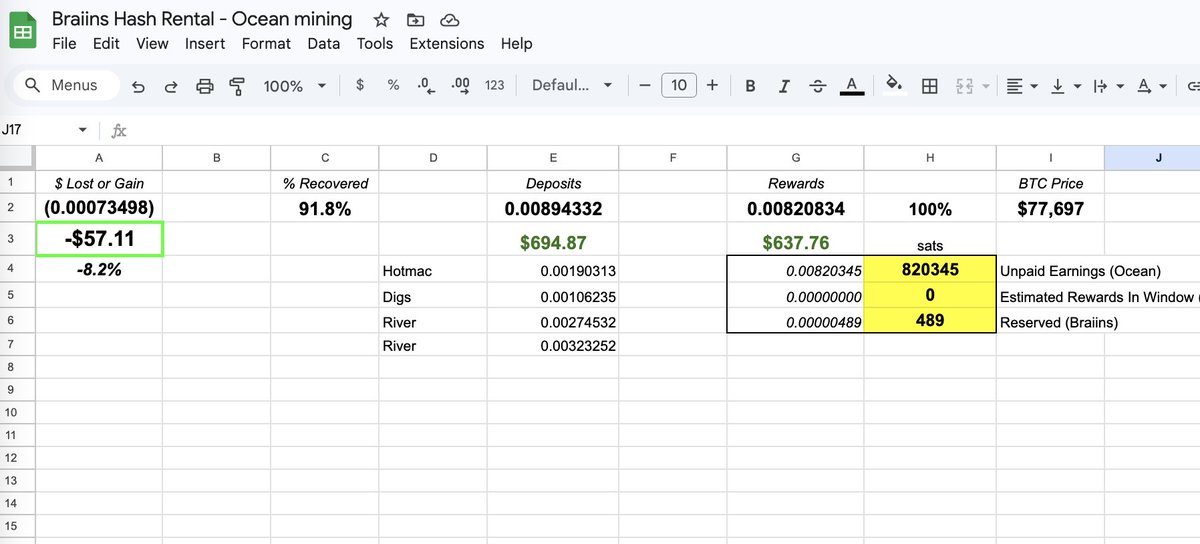Open the text color picker
Viewport: 1200px width, 544px height.
(852, 86)
